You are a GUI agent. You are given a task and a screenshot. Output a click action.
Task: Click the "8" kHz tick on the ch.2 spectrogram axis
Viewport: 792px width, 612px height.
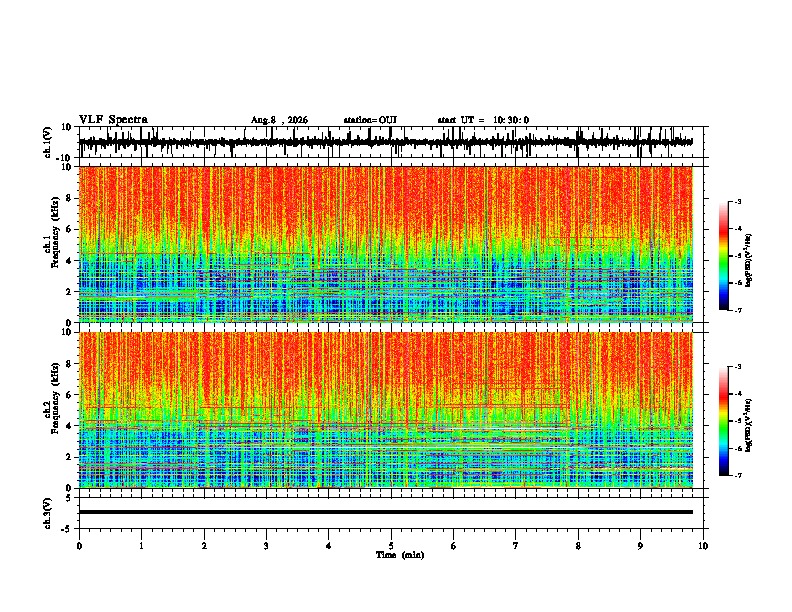(69, 364)
